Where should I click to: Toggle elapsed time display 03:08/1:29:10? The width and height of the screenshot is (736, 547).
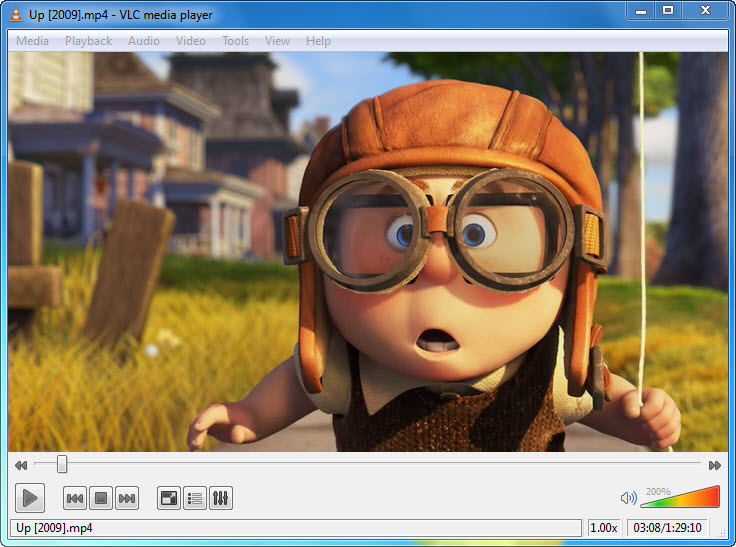(667, 528)
